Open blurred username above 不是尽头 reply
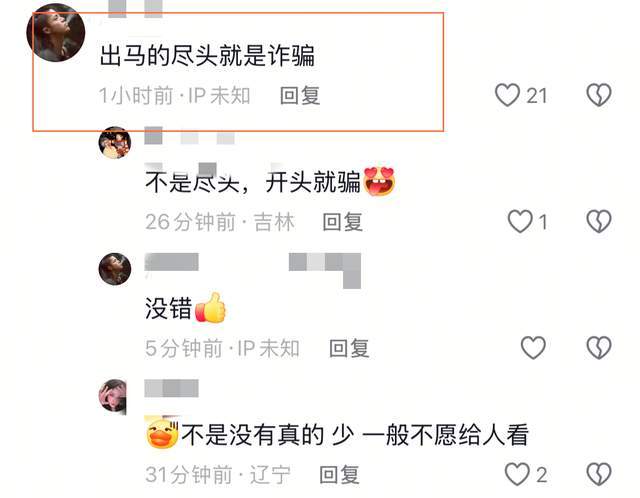The width and height of the screenshot is (640, 498). 189,136
